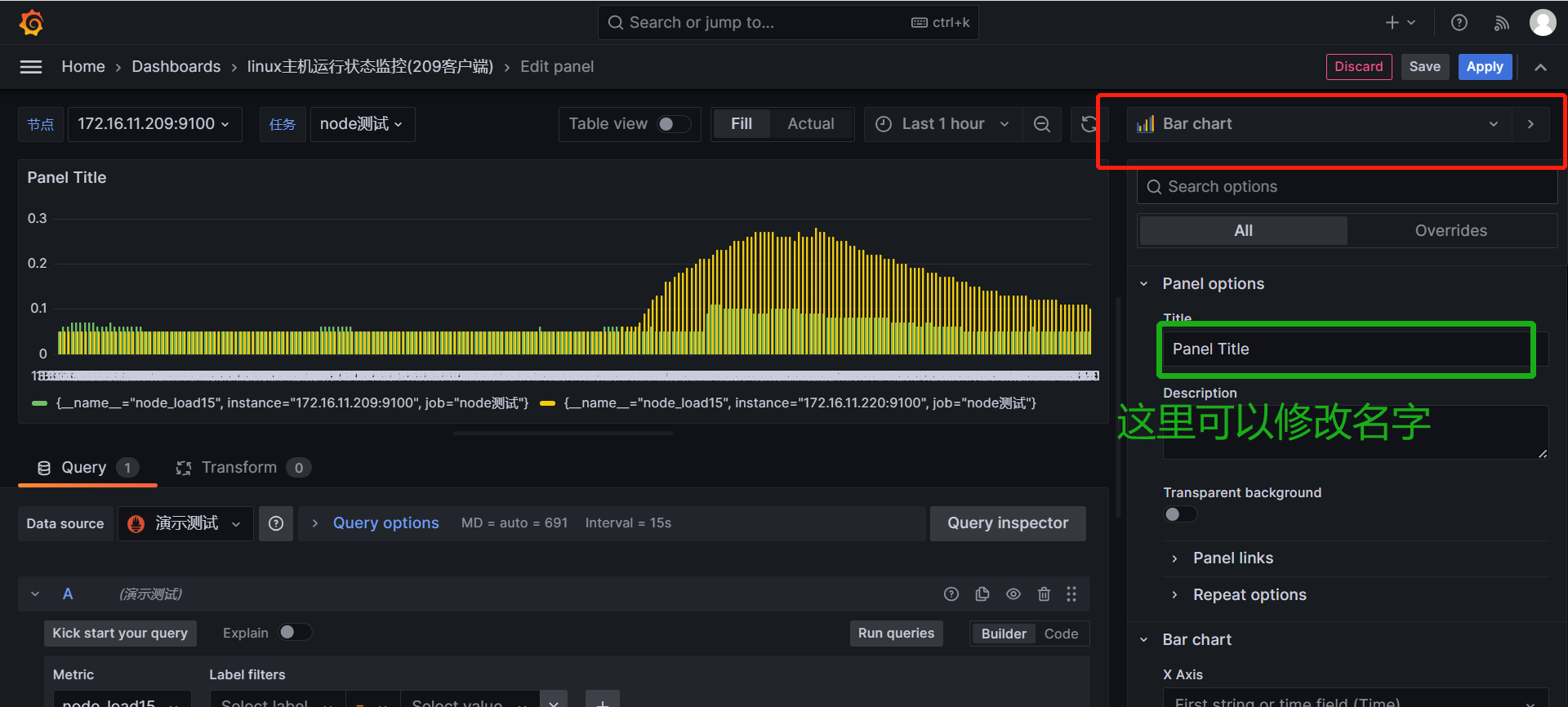Click the Panel Title input field

point(1346,349)
